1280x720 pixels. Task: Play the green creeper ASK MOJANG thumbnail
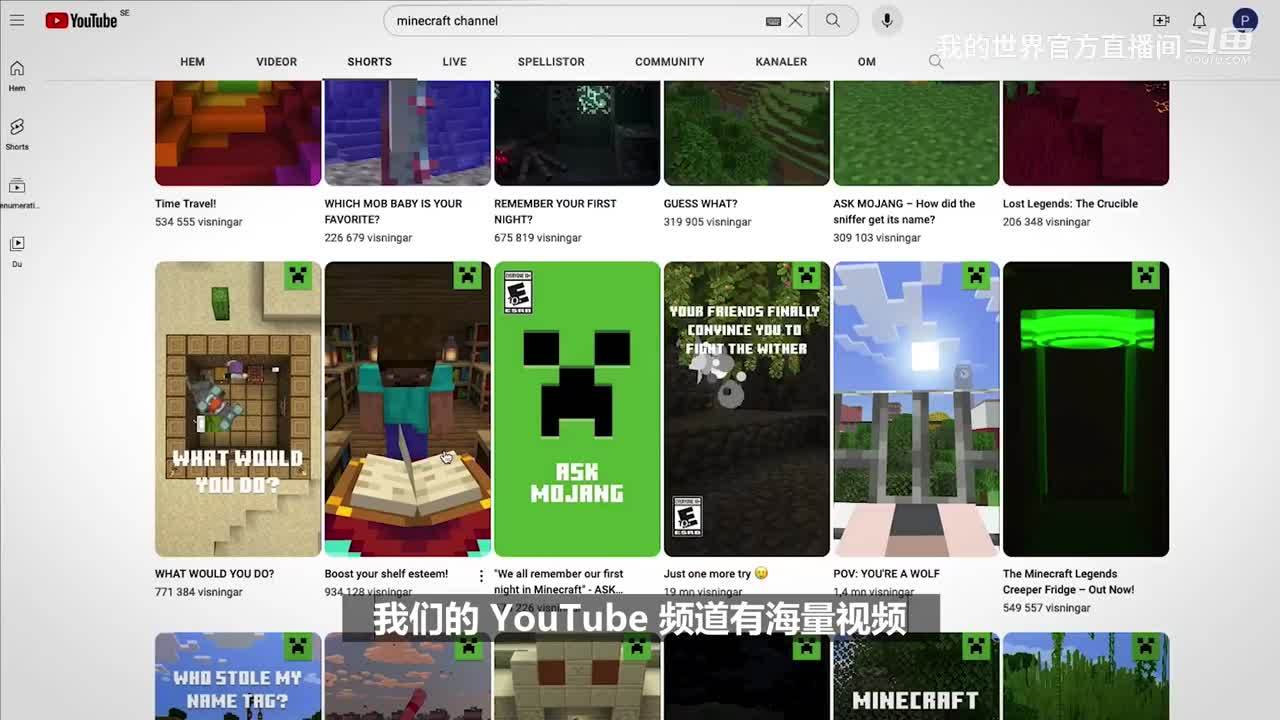(x=577, y=409)
